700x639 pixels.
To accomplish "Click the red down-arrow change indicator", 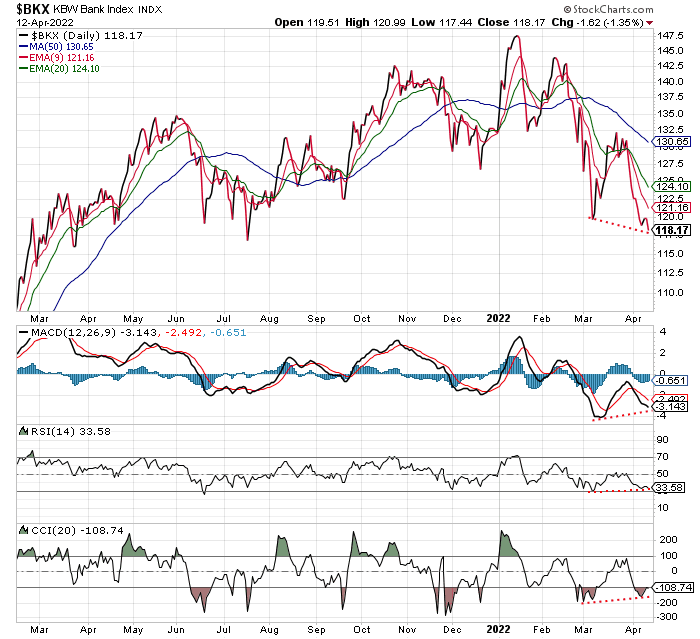I will (x=650, y=23).
